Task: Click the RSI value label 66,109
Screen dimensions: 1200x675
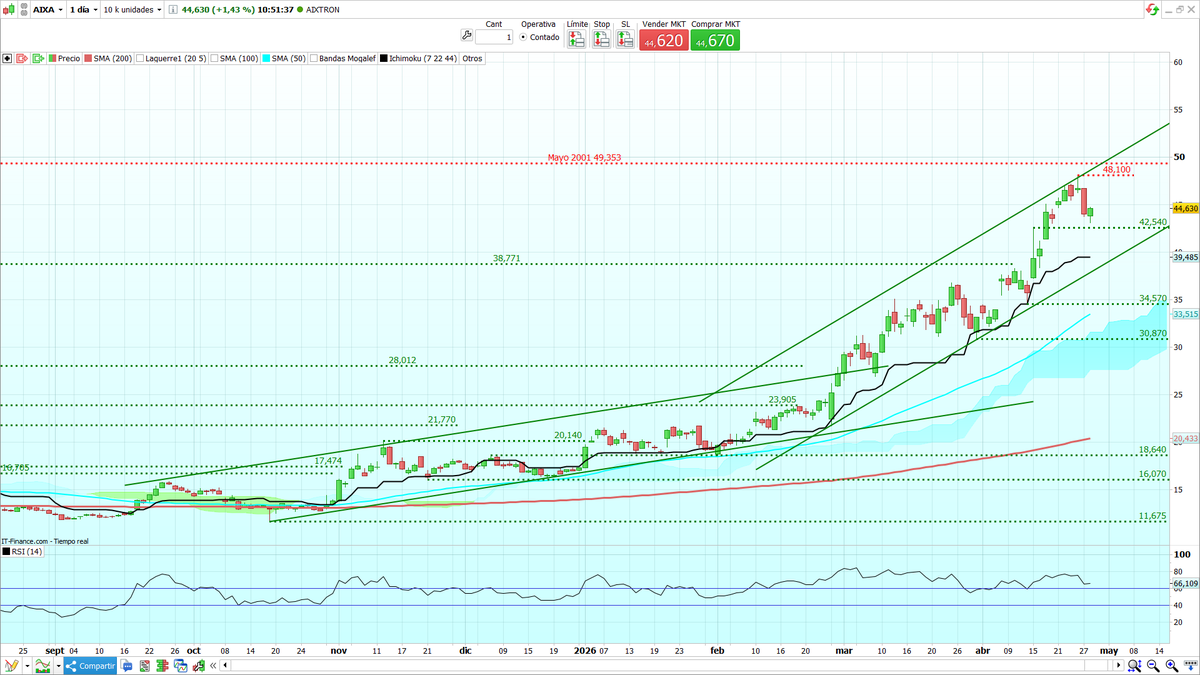Action: 1185,583
